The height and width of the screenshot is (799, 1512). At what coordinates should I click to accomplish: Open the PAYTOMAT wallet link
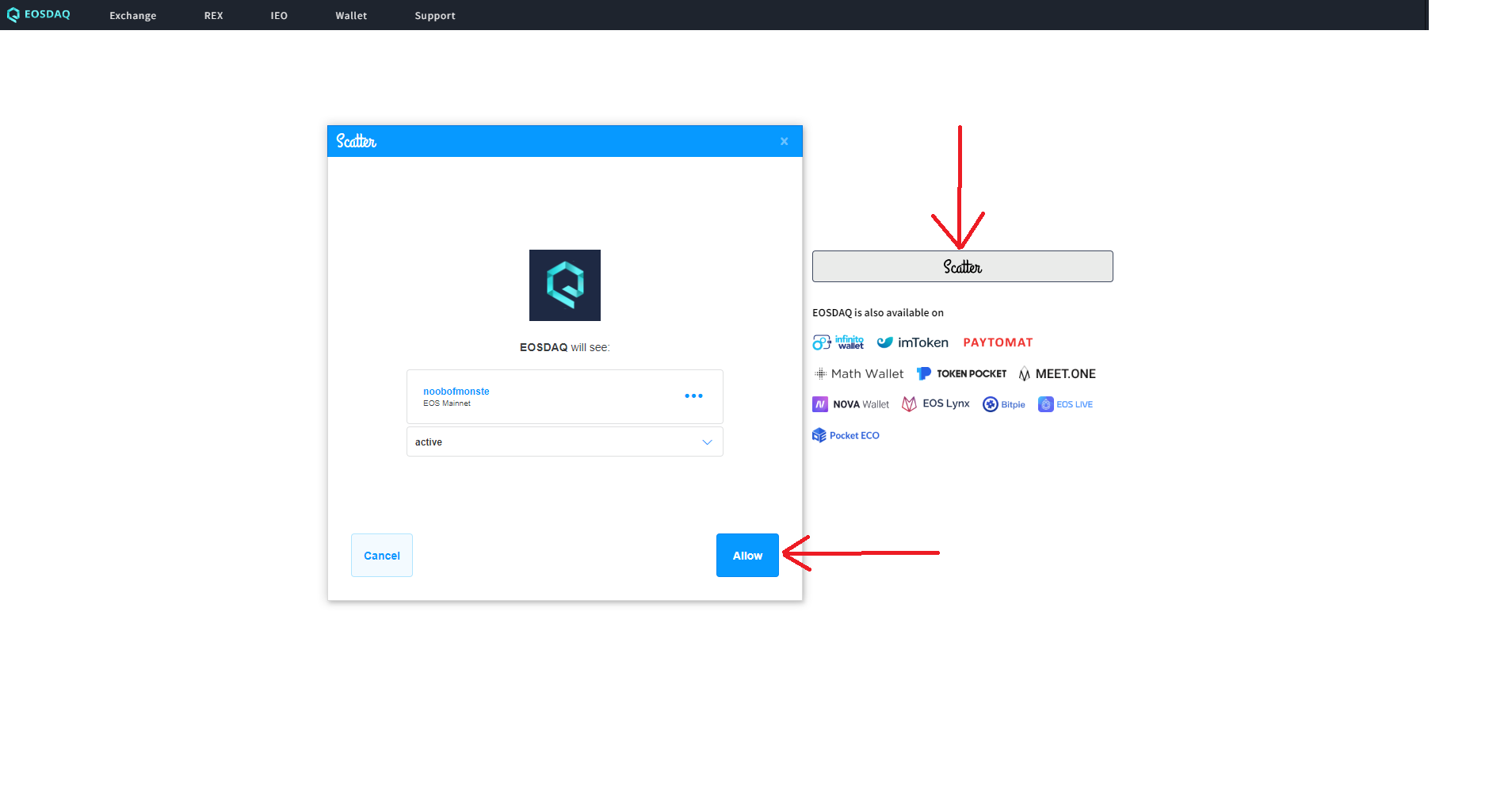pos(998,342)
